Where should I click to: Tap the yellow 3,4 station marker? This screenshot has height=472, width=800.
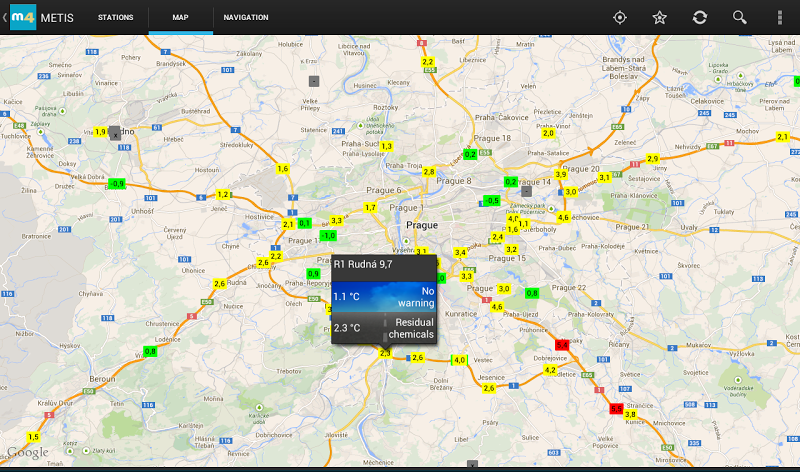pyautogui.click(x=460, y=253)
